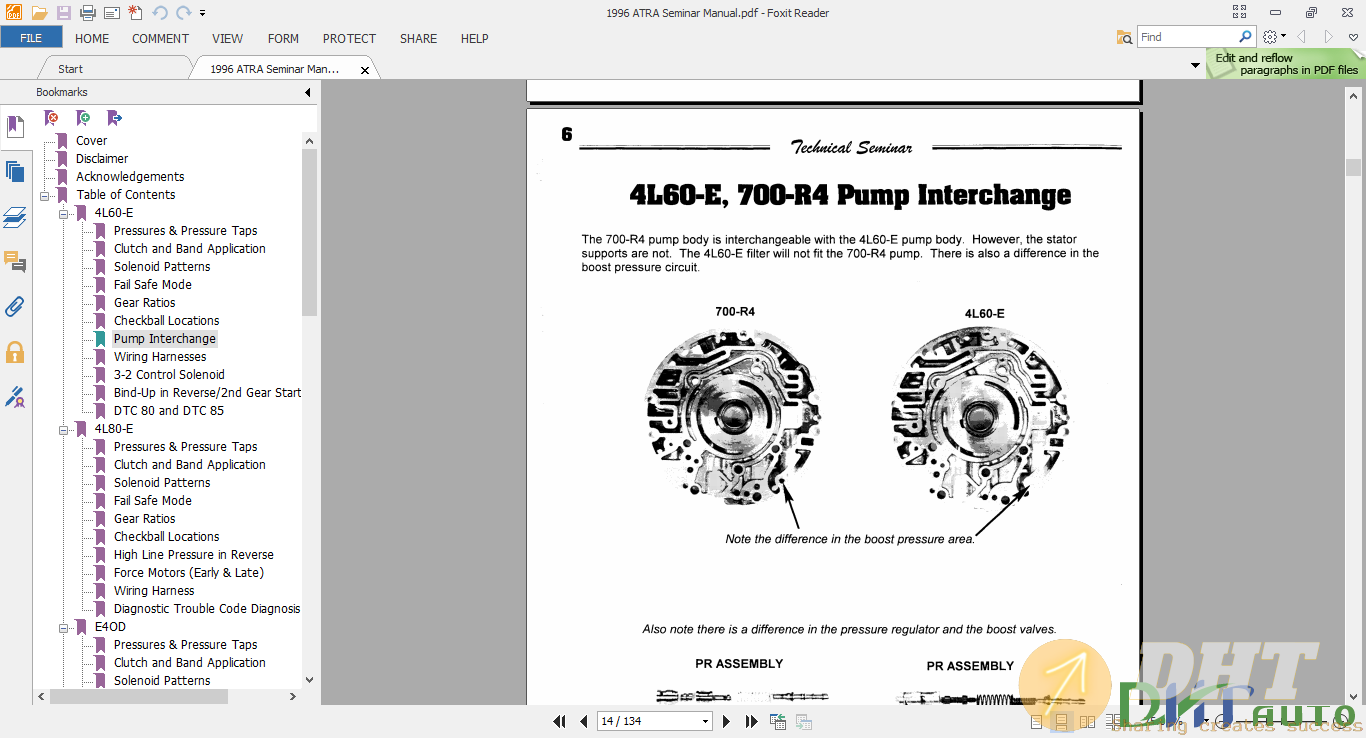
Task: Click the bookmarks panel vertical scrollbar
Action: (309, 232)
